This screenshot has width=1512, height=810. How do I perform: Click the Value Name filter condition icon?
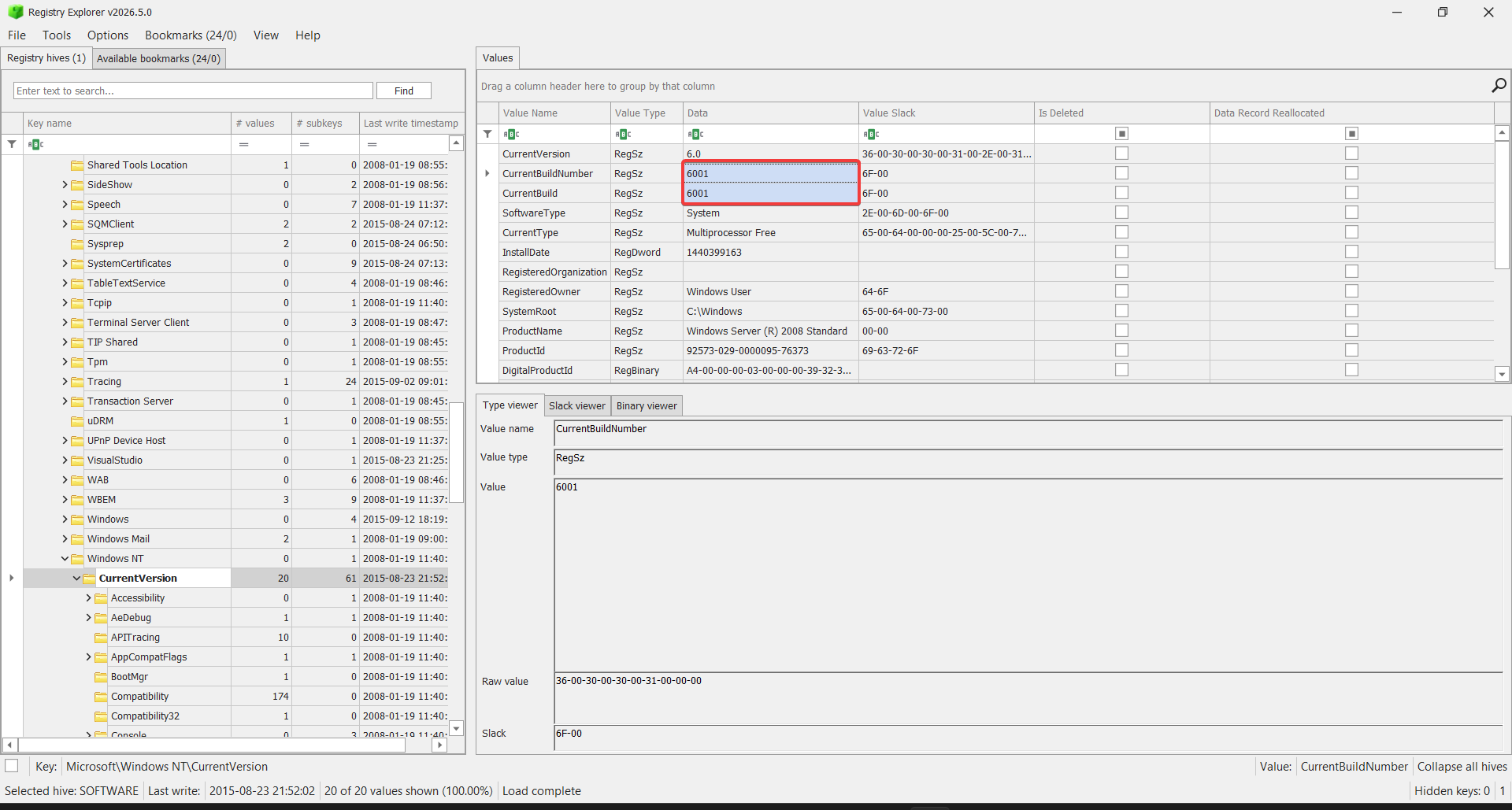pos(511,134)
